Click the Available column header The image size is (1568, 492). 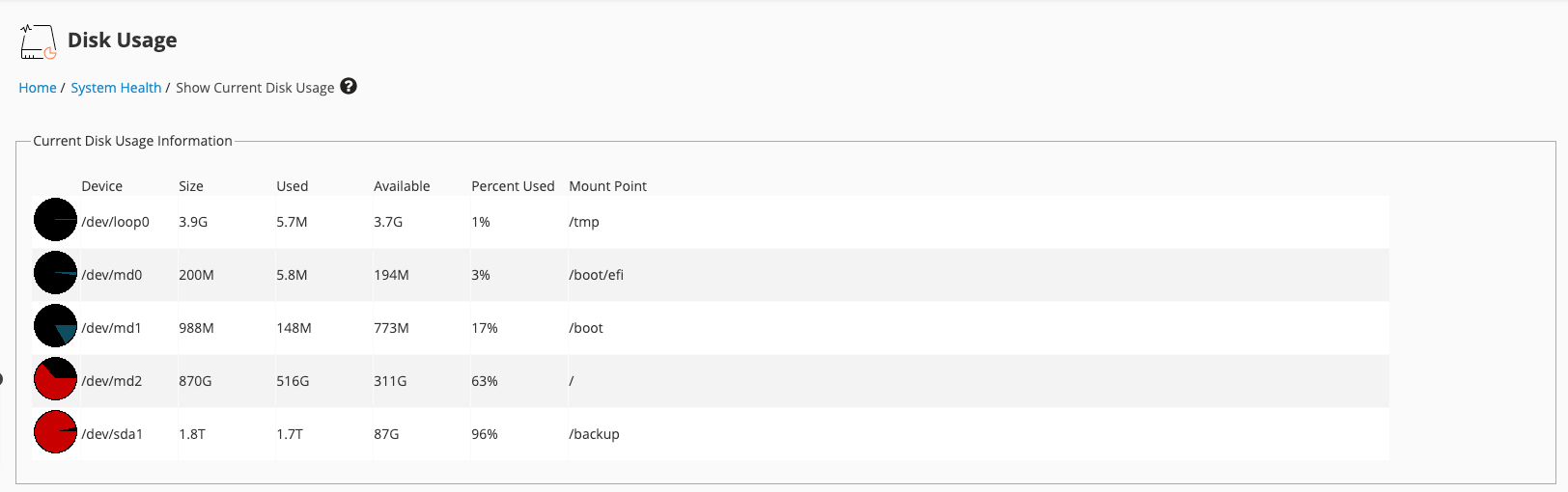[402, 186]
